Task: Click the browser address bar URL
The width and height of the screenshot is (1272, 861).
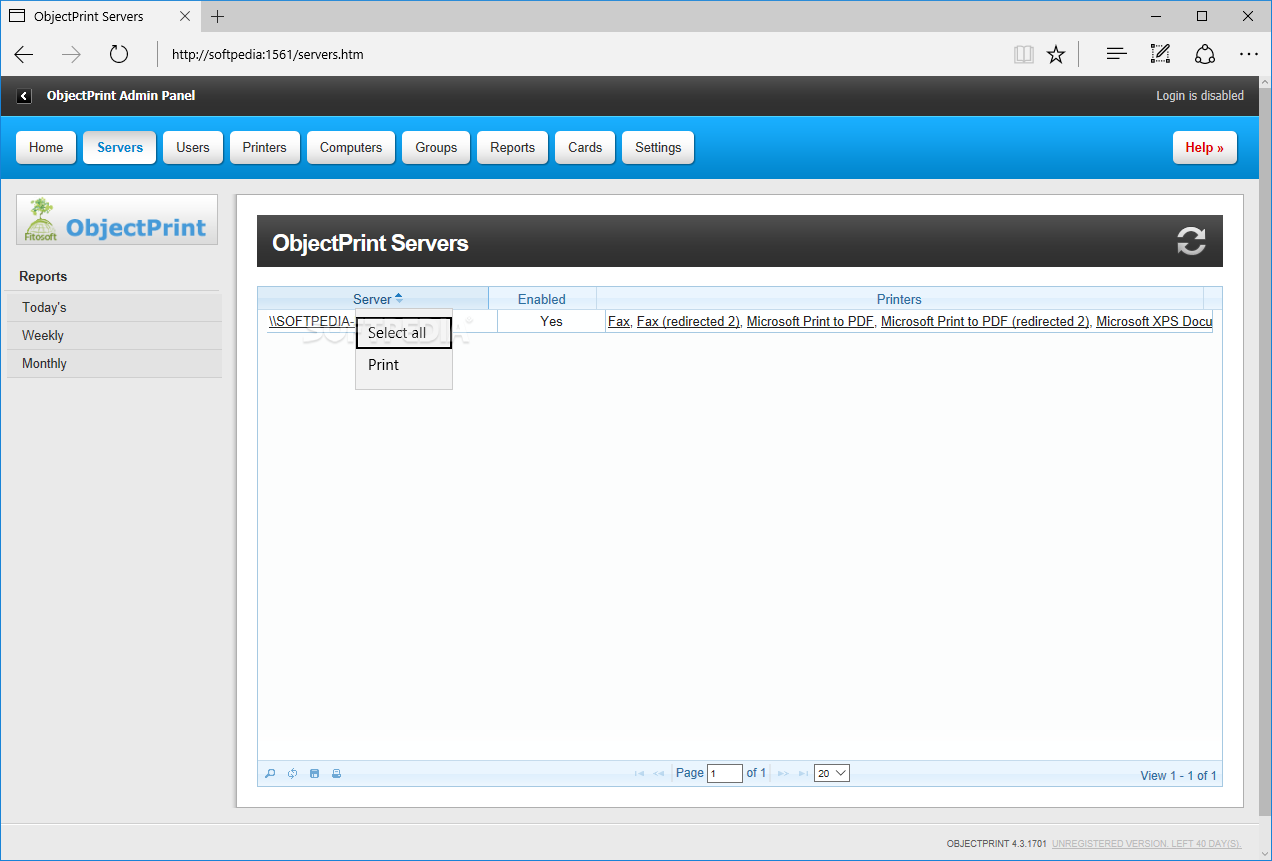Action: pyautogui.click(x=268, y=54)
